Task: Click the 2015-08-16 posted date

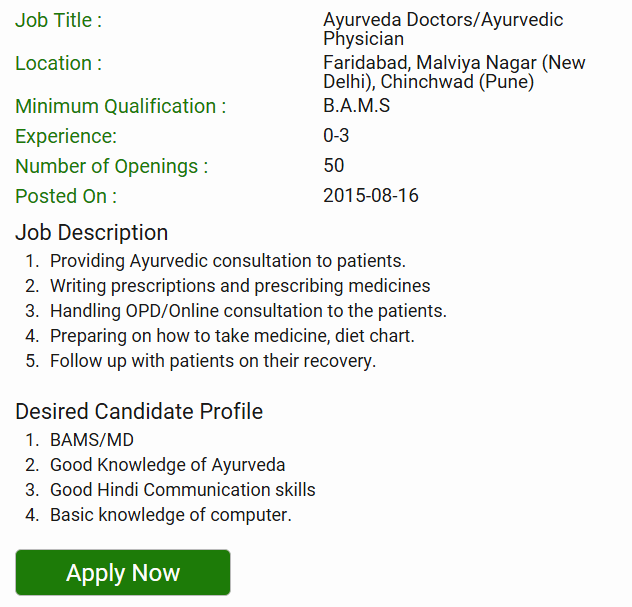Action: pos(371,195)
